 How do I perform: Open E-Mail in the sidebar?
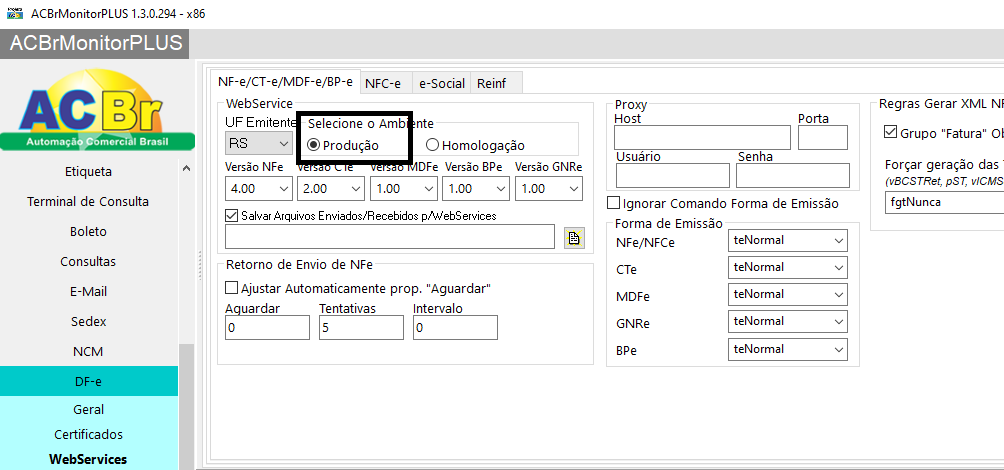coord(88,292)
